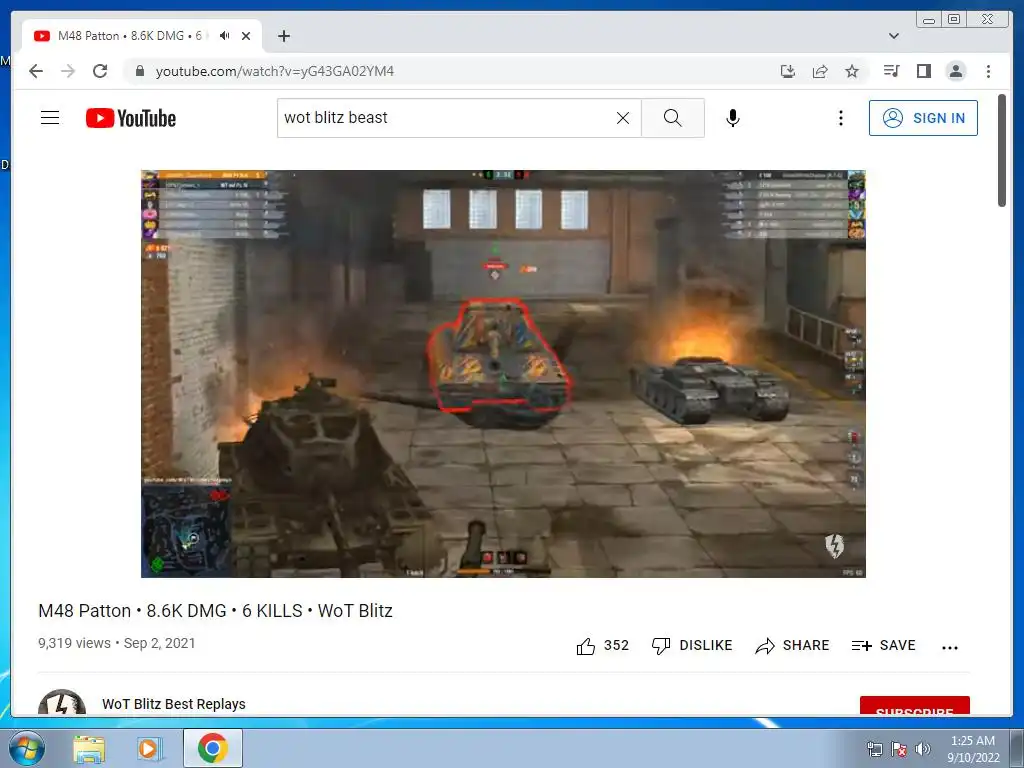The width and height of the screenshot is (1024, 768).
Task: Launch Windows Media Player from taskbar
Action: (148, 749)
